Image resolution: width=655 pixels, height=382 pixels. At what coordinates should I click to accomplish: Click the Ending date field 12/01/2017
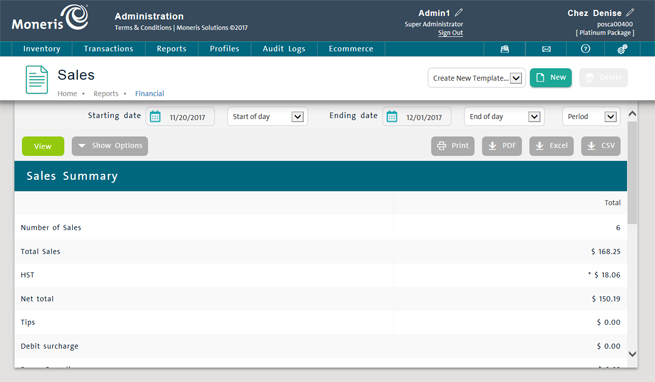point(417,117)
